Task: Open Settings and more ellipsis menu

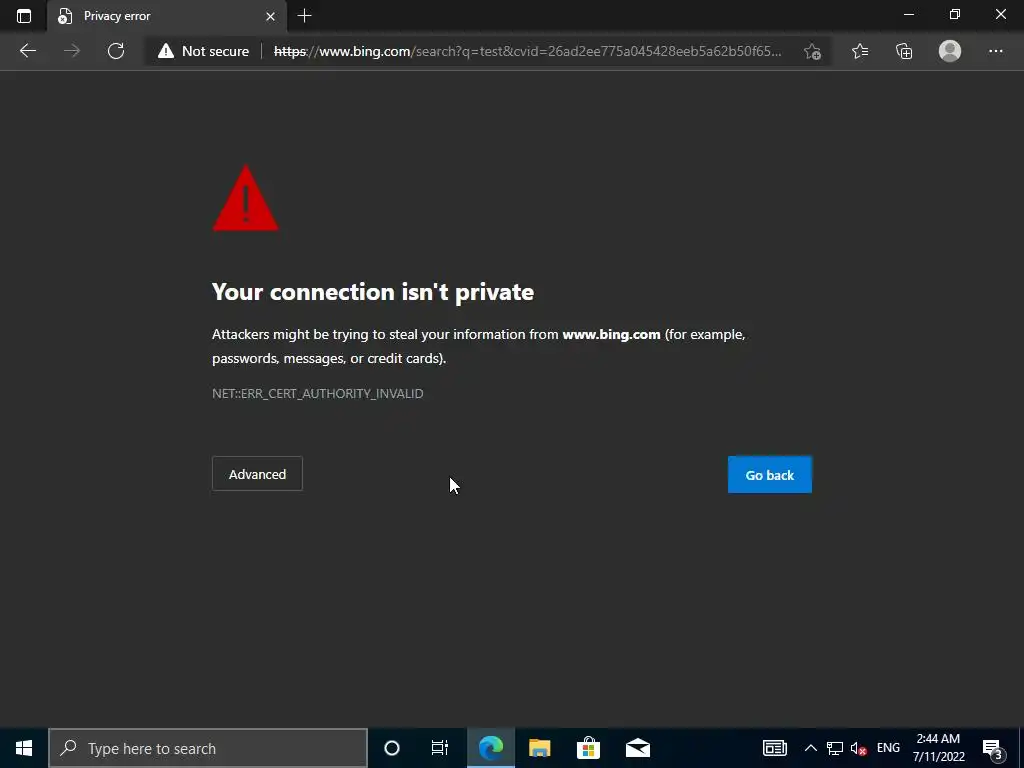Action: click(995, 51)
